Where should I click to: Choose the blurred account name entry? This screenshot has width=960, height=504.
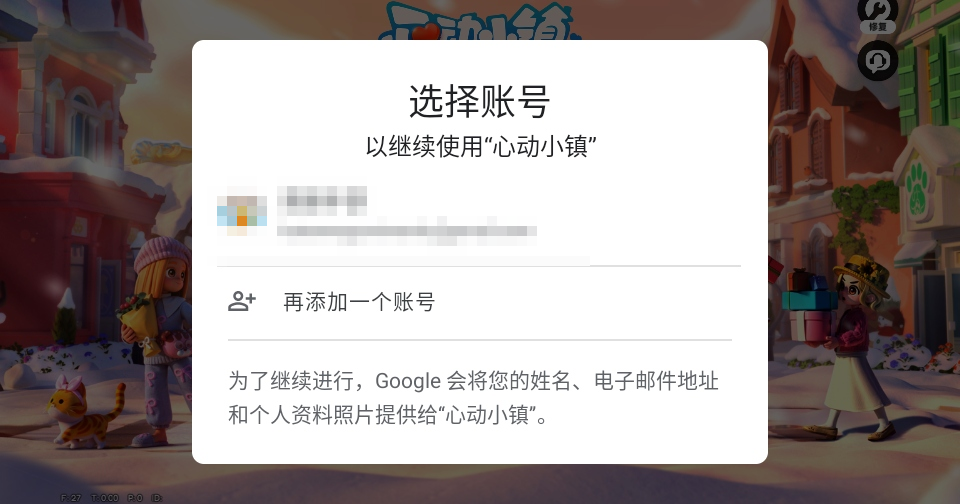pyautogui.click(x=322, y=201)
